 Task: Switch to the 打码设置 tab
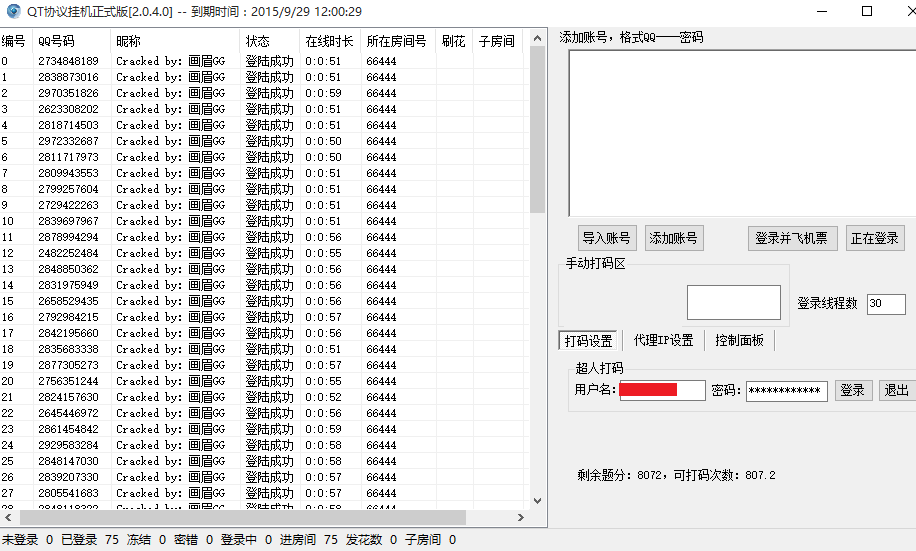[588, 341]
